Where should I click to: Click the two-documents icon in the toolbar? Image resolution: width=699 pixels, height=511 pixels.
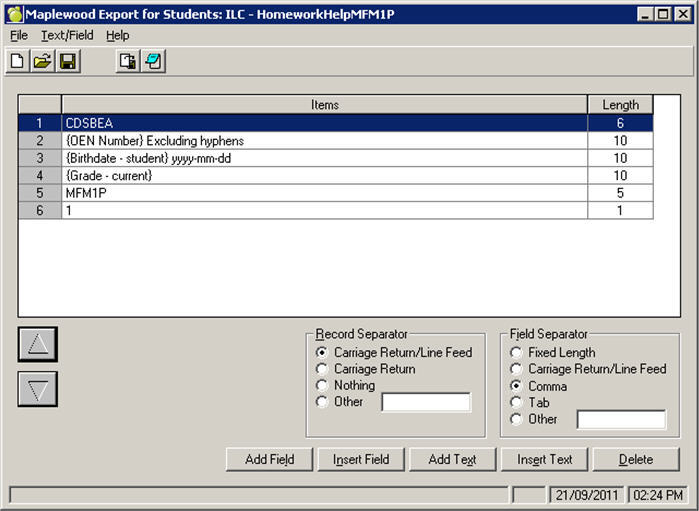[127, 62]
